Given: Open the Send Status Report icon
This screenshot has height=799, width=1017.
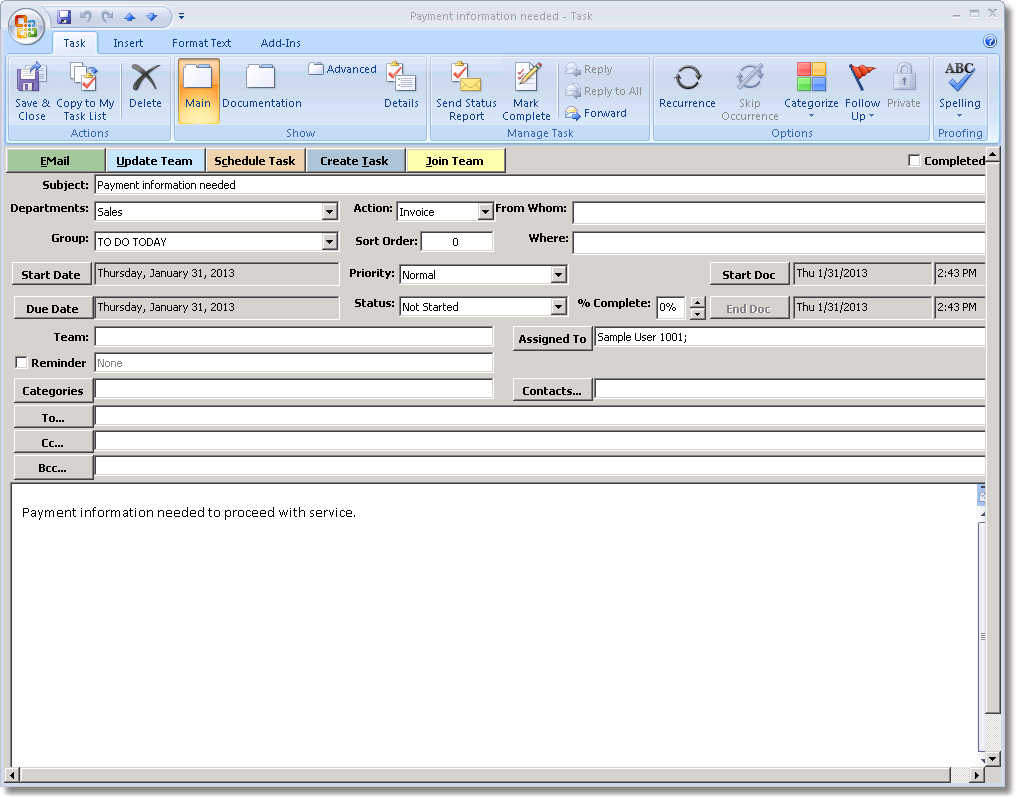Looking at the screenshot, I should [466, 78].
